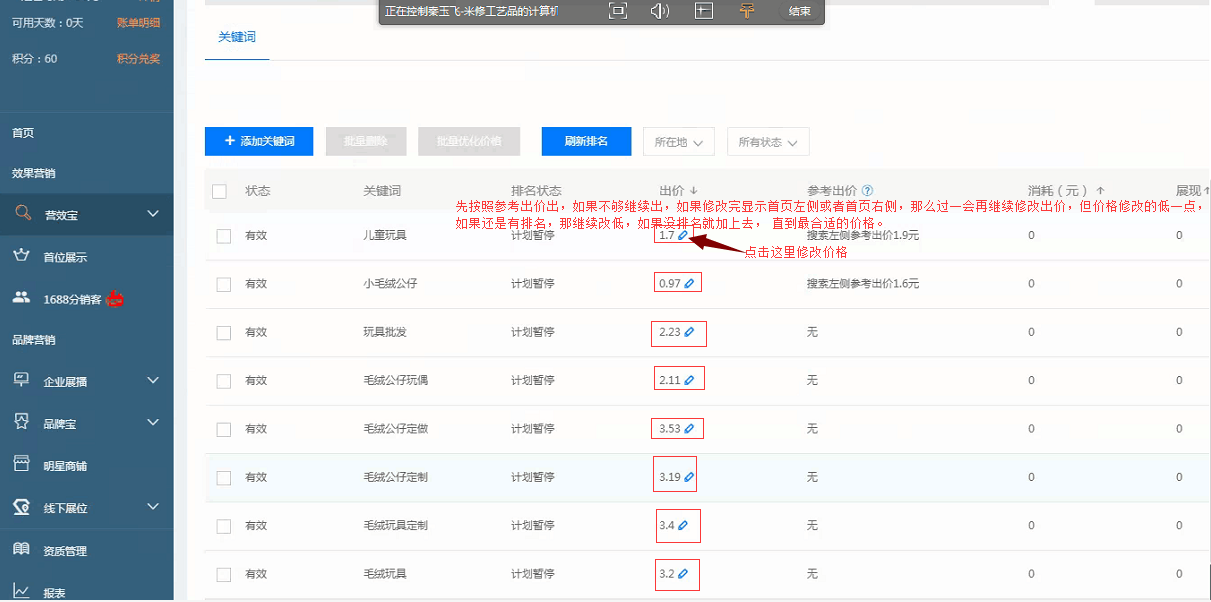Switch to the 关键词 tab
1211x602 pixels.
237,37
